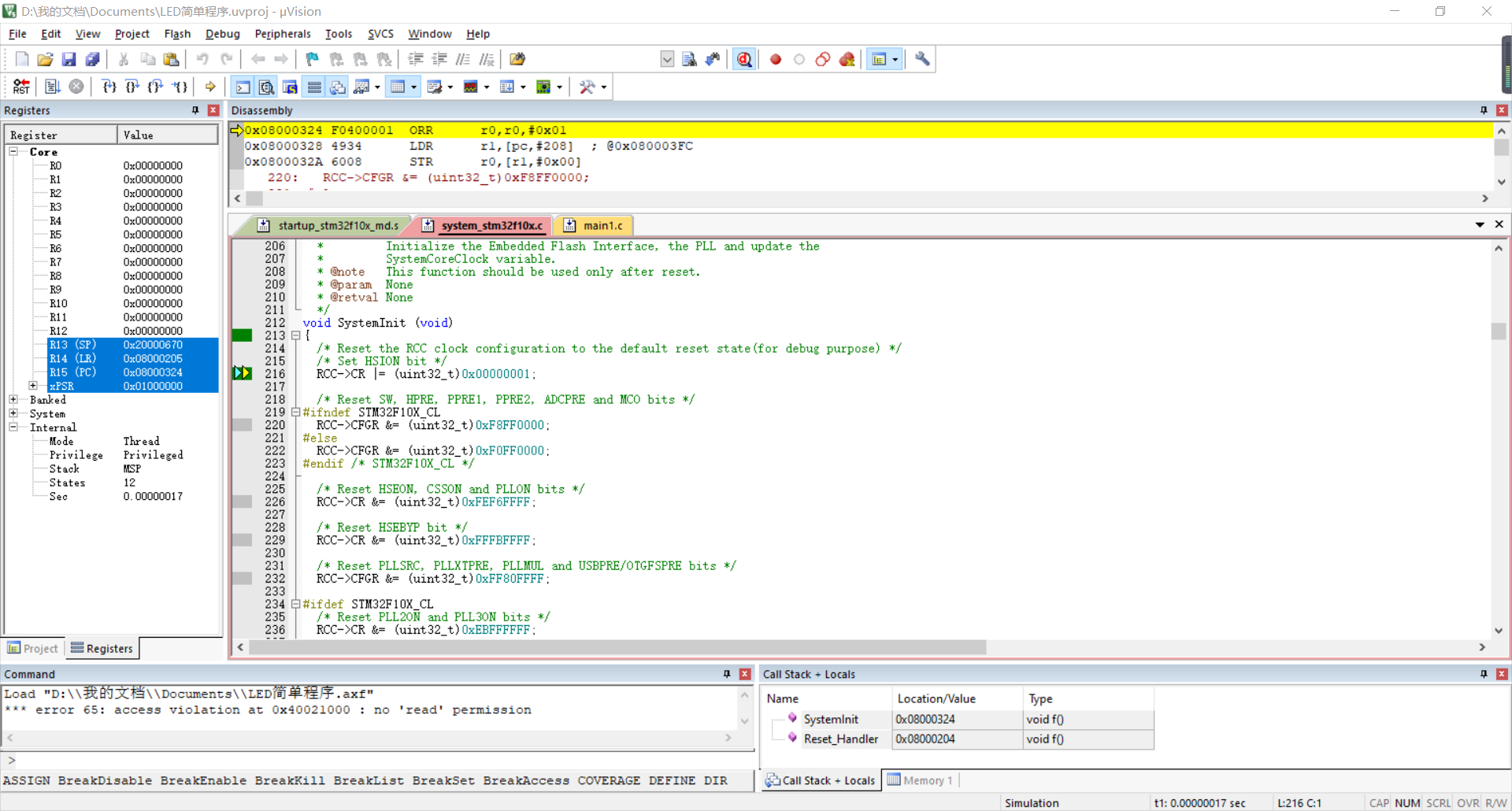Select the Reset_Handler call stack entry
This screenshot has width=1512, height=811.
click(840, 739)
